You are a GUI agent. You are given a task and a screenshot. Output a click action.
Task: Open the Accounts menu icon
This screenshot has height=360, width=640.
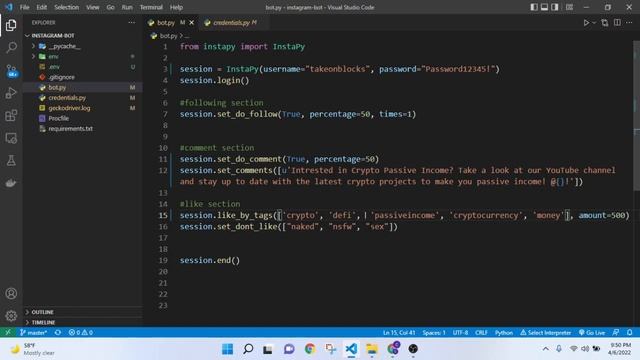(11, 293)
